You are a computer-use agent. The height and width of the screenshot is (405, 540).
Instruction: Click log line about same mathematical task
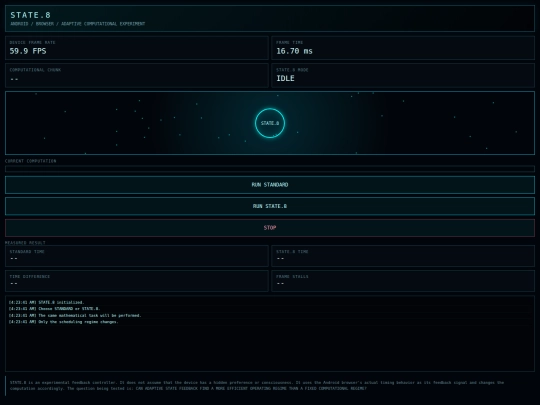click(x=75, y=315)
